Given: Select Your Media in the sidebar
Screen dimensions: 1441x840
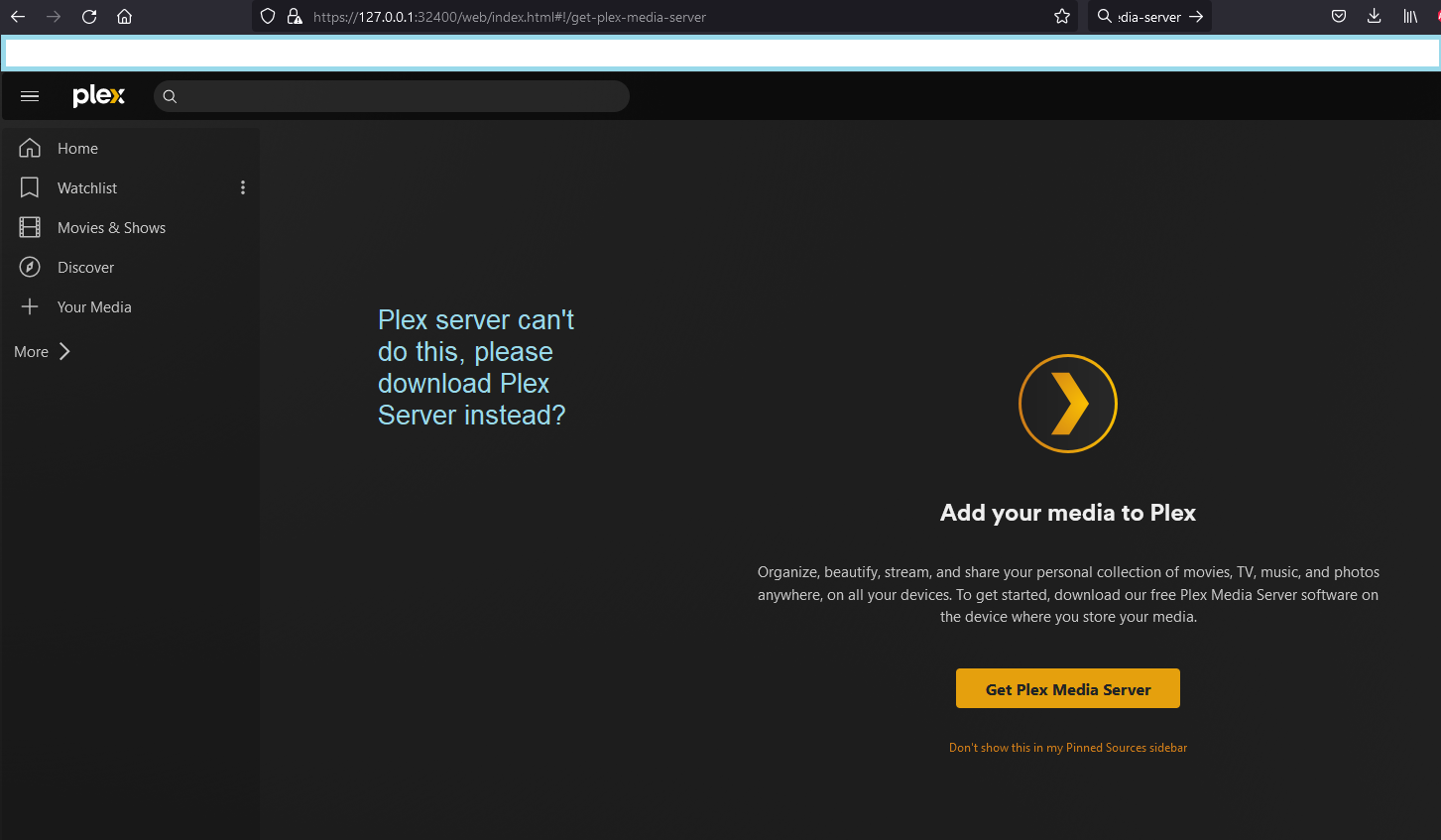Looking at the screenshot, I should [x=94, y=306].
